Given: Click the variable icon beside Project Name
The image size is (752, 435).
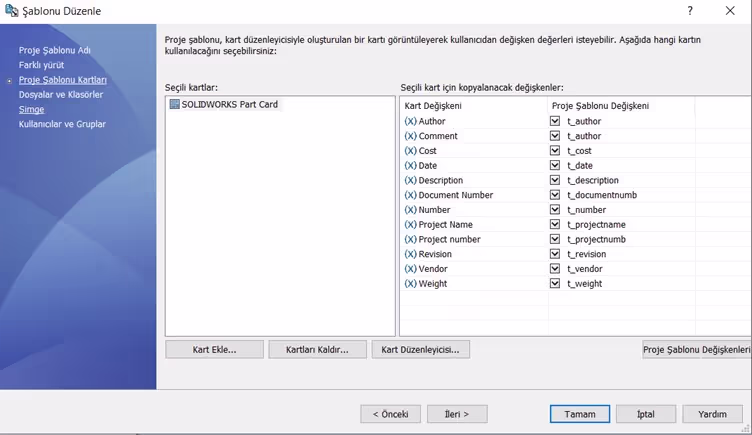Looking at the screenshot, I should click(x=411, y=224).
